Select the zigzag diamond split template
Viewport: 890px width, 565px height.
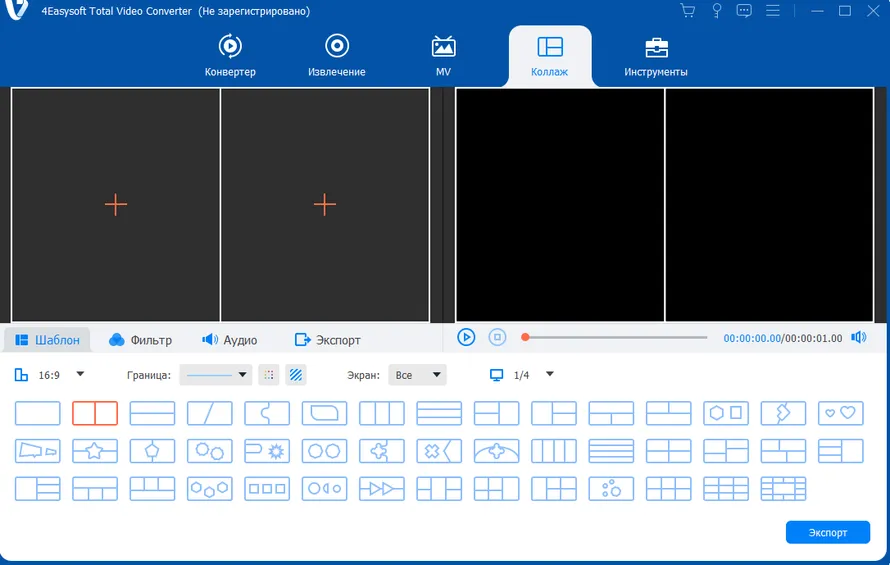coord(783,413)
